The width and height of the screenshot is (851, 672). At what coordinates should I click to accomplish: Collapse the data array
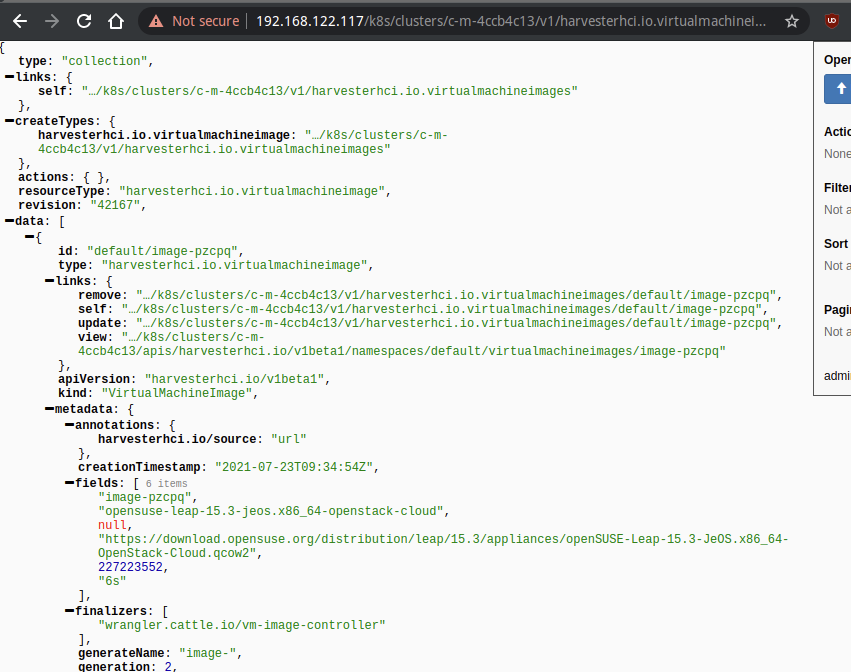coord(8,220)
